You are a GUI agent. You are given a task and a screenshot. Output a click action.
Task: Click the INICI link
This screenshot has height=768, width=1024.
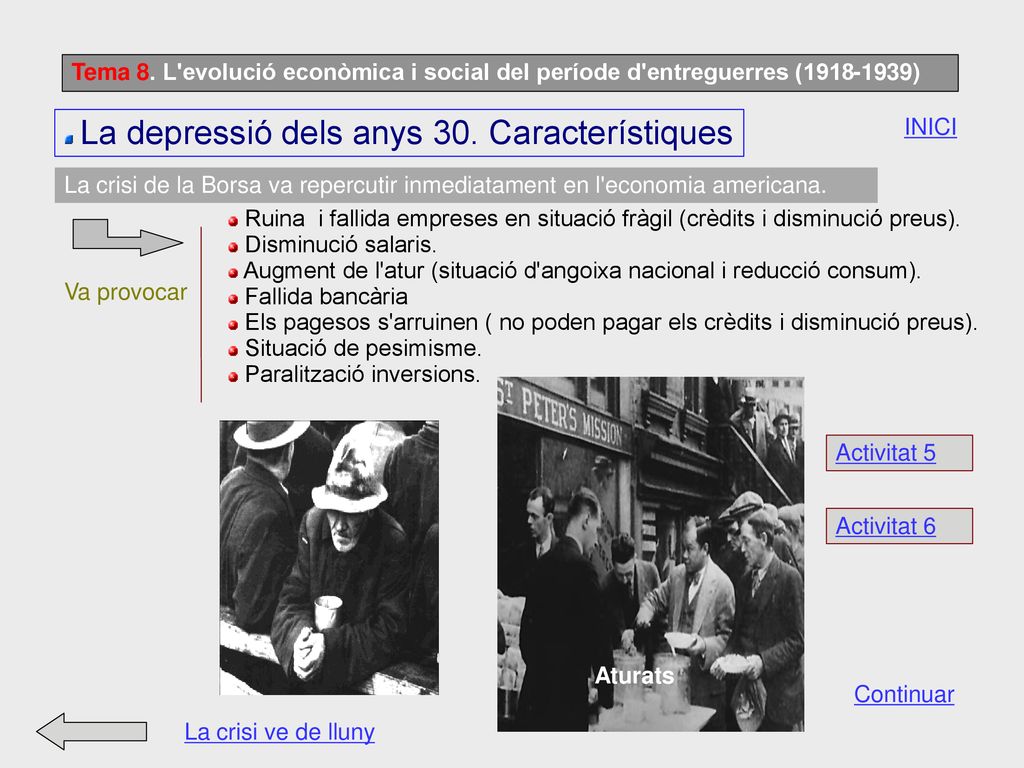point(930,127)
